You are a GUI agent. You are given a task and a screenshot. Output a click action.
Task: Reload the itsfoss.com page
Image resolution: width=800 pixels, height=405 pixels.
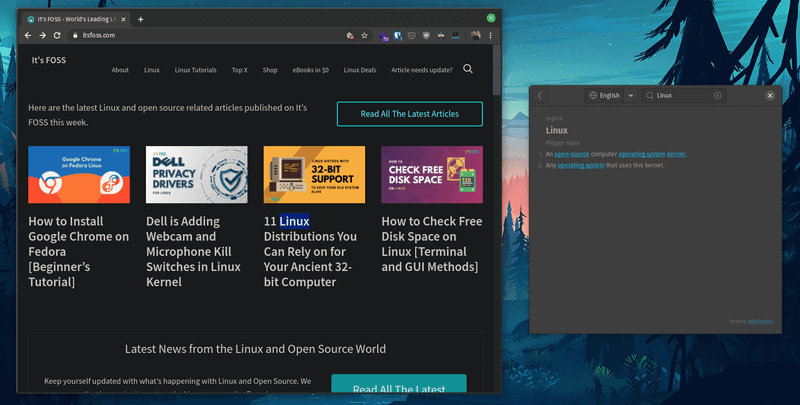[x=57, y=35]
